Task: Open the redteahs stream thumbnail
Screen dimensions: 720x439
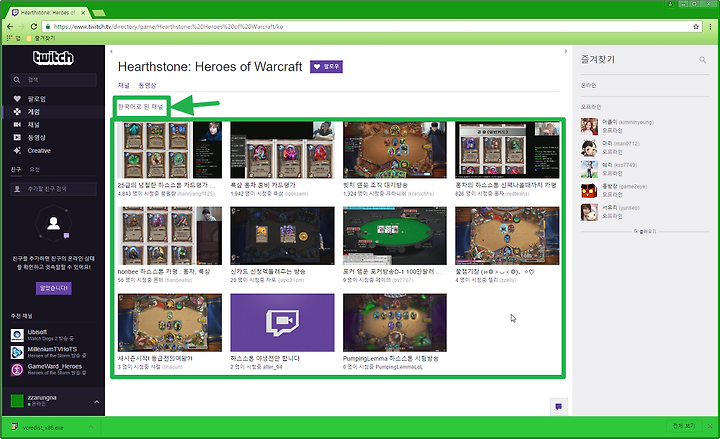Action: pyautogui.click(x=507, y=150)
